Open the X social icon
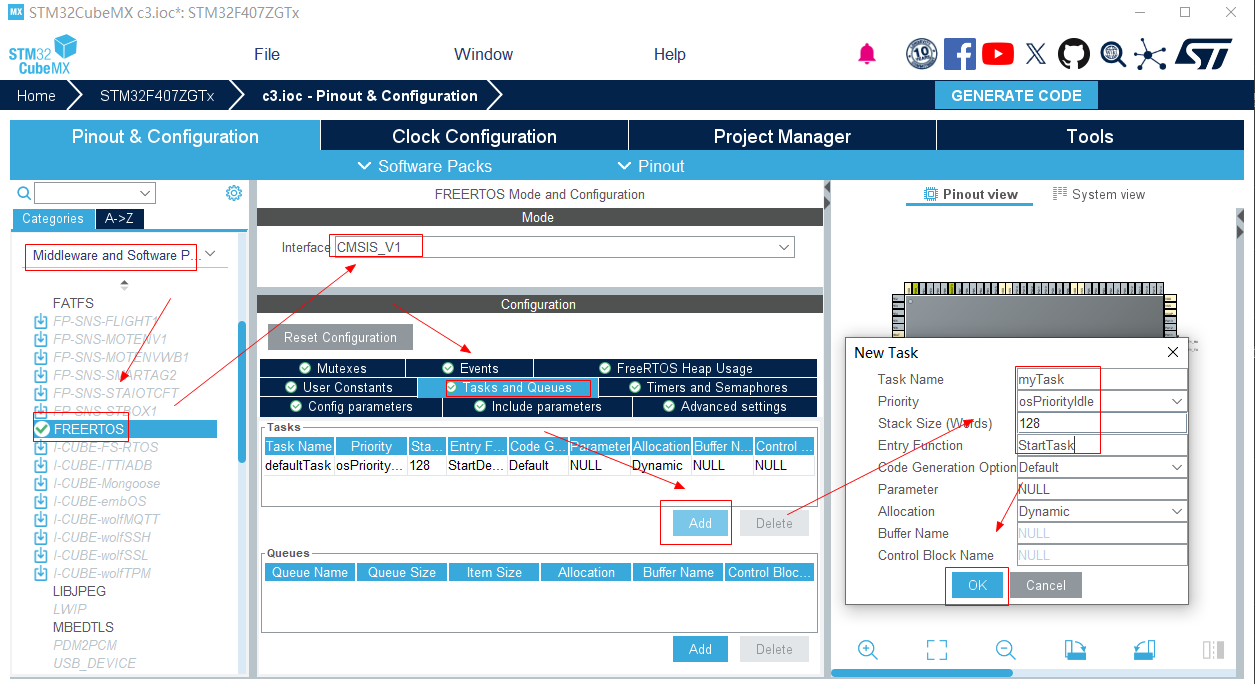Viewport: 1255px width, 684px height. click(1036, 54)
